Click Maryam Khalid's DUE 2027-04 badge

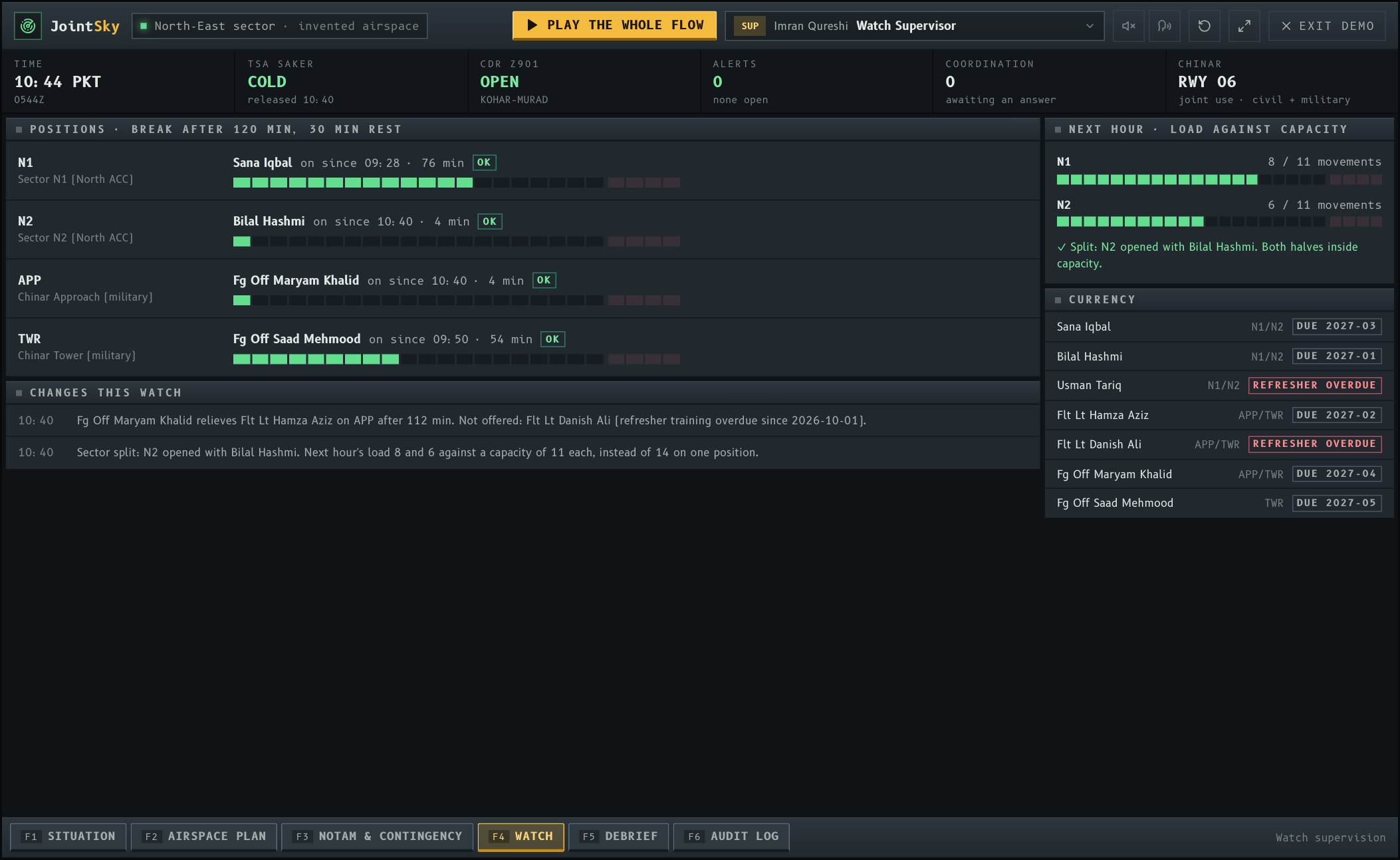tap(1337, 474)
